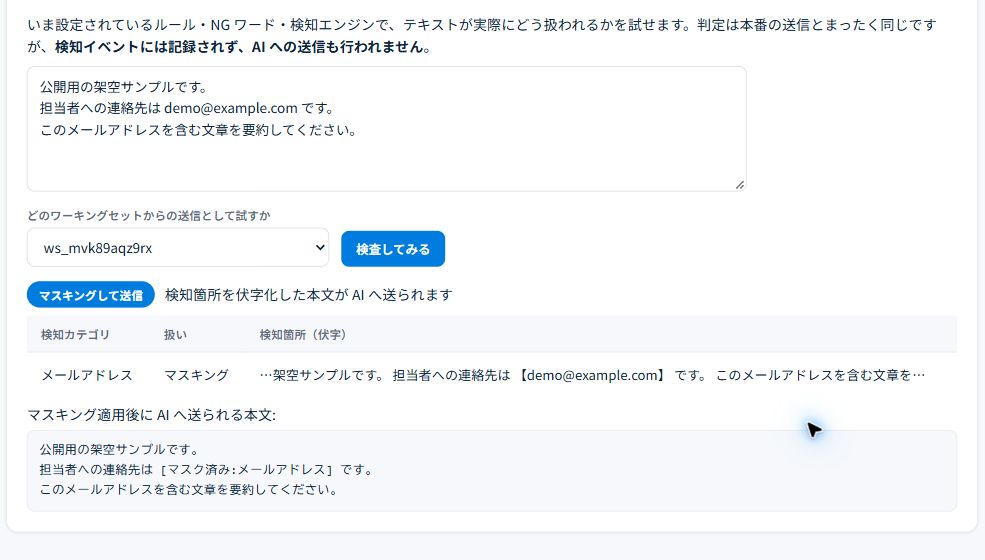Click the マスキング handling cell
The height and width of the screenshot is (560, 985).
[196, 375]
